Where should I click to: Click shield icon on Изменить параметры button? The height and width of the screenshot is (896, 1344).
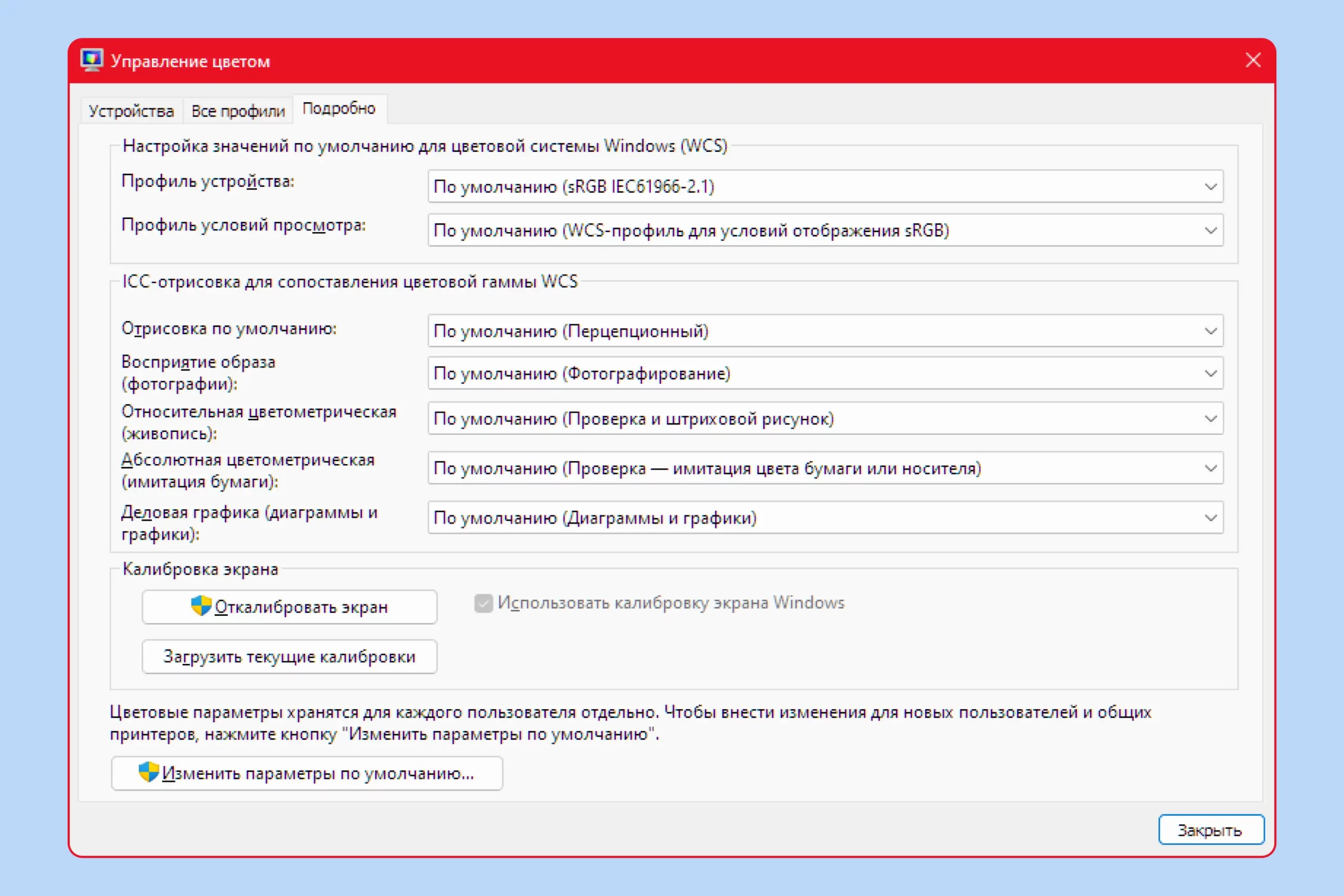[x=149, y=772]
